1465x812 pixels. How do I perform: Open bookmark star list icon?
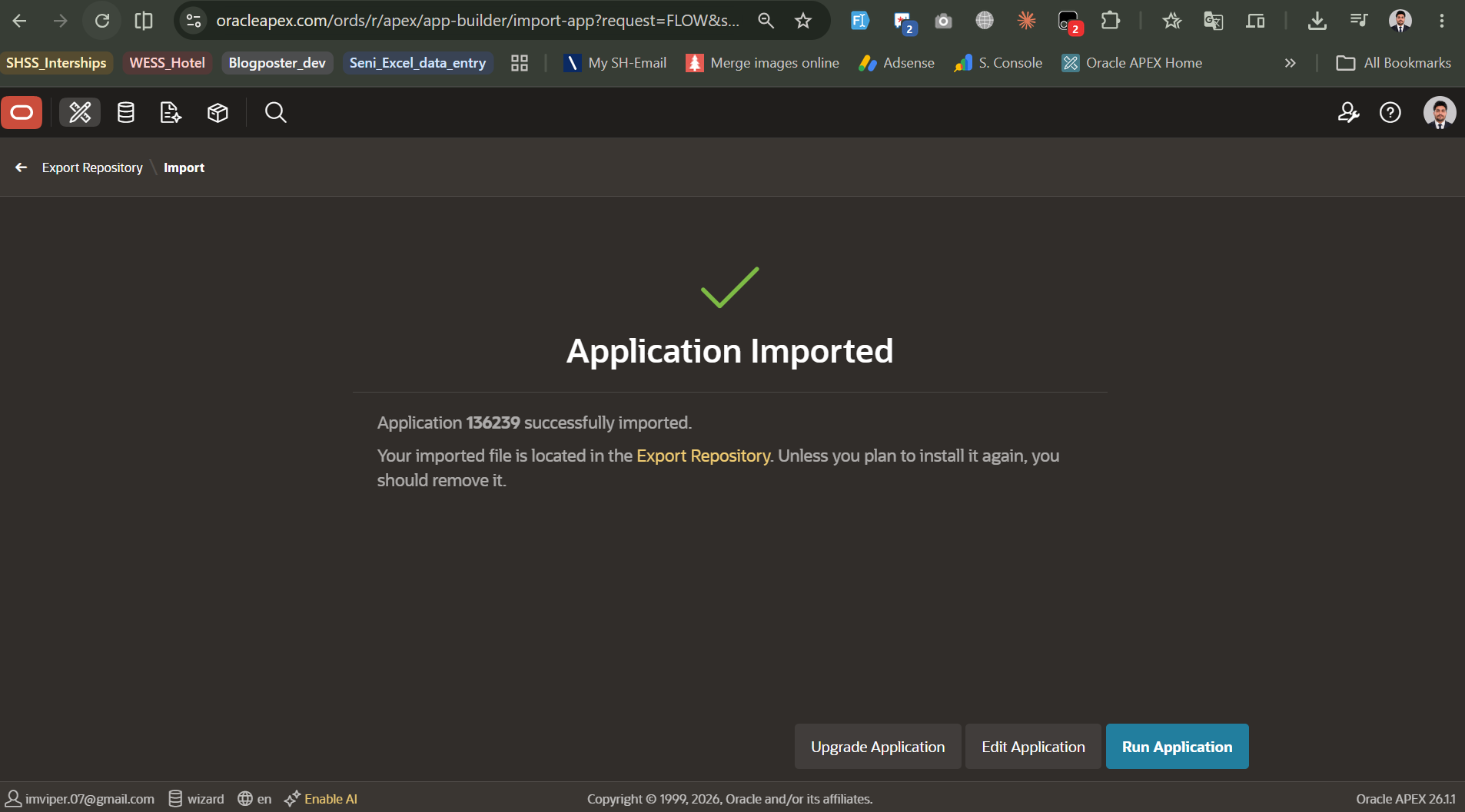tap(1171, 21)
